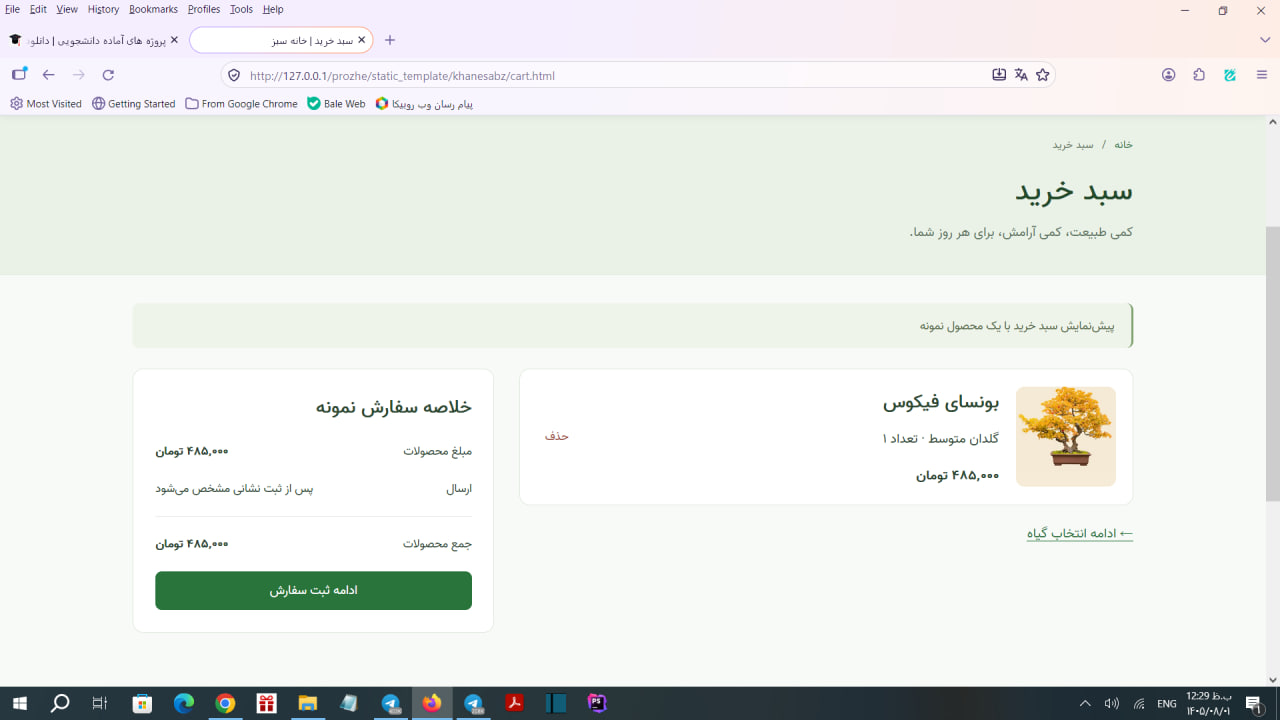The image size is (1280, 720).
Task: Click the 'گلدان متوسط · تعداد ۱' text
Action: 941,439
